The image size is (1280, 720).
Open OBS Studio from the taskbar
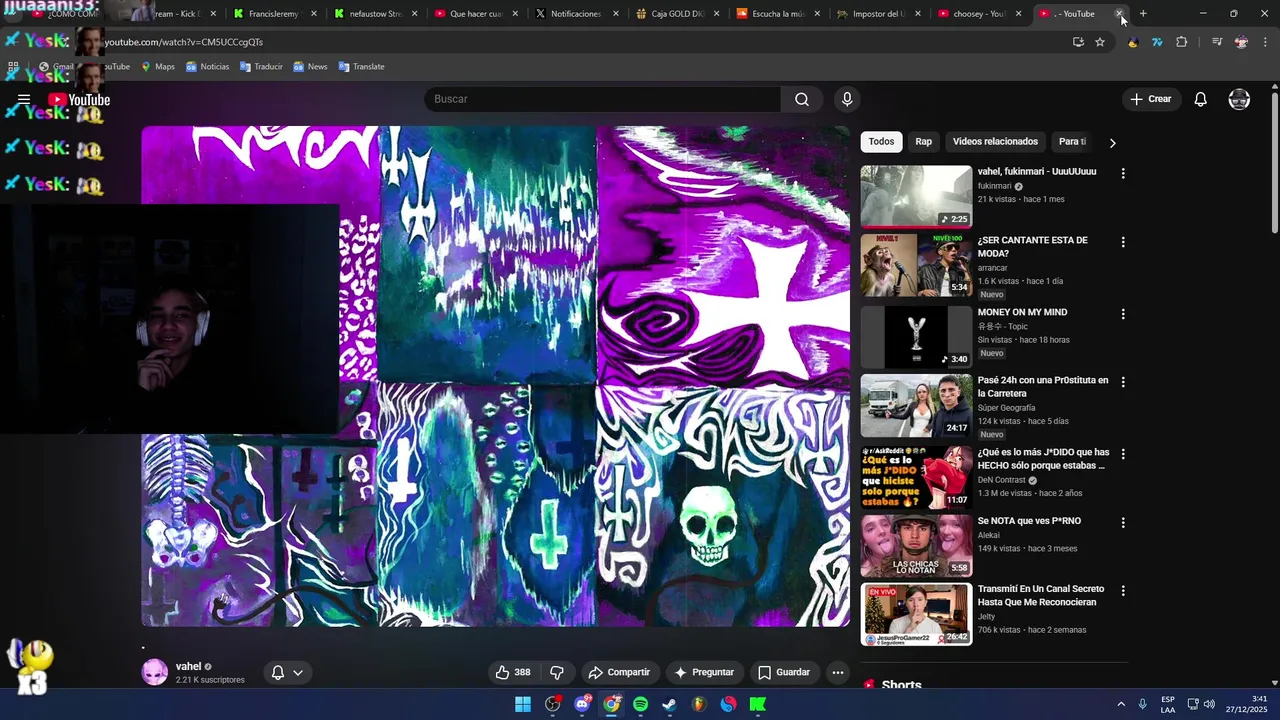[x=552, y=704]
